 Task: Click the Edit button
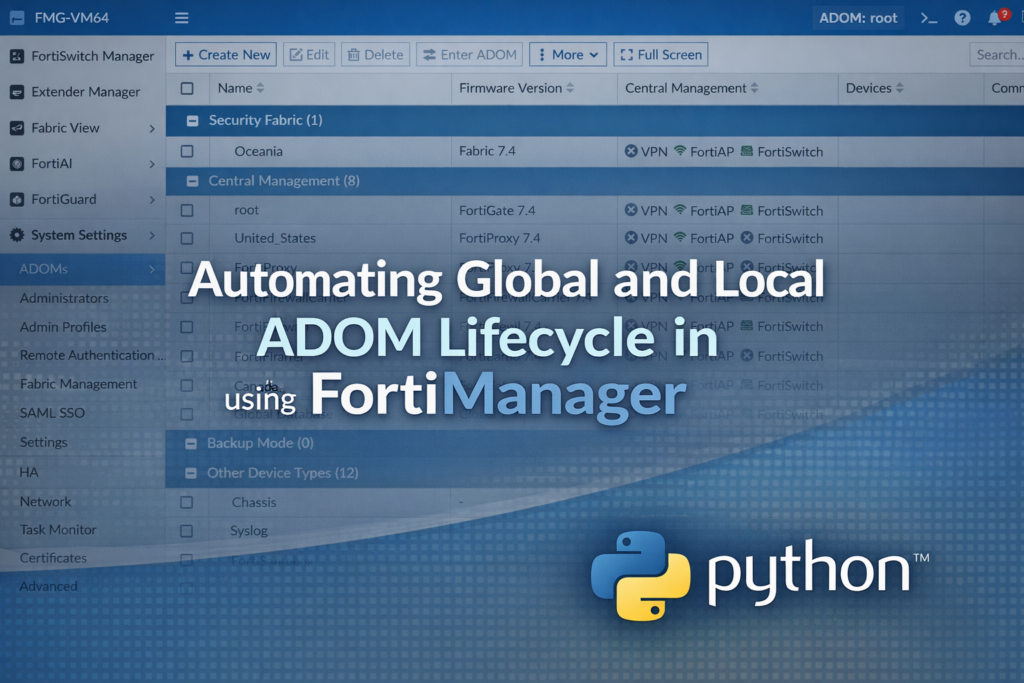[x=310, y=55]
